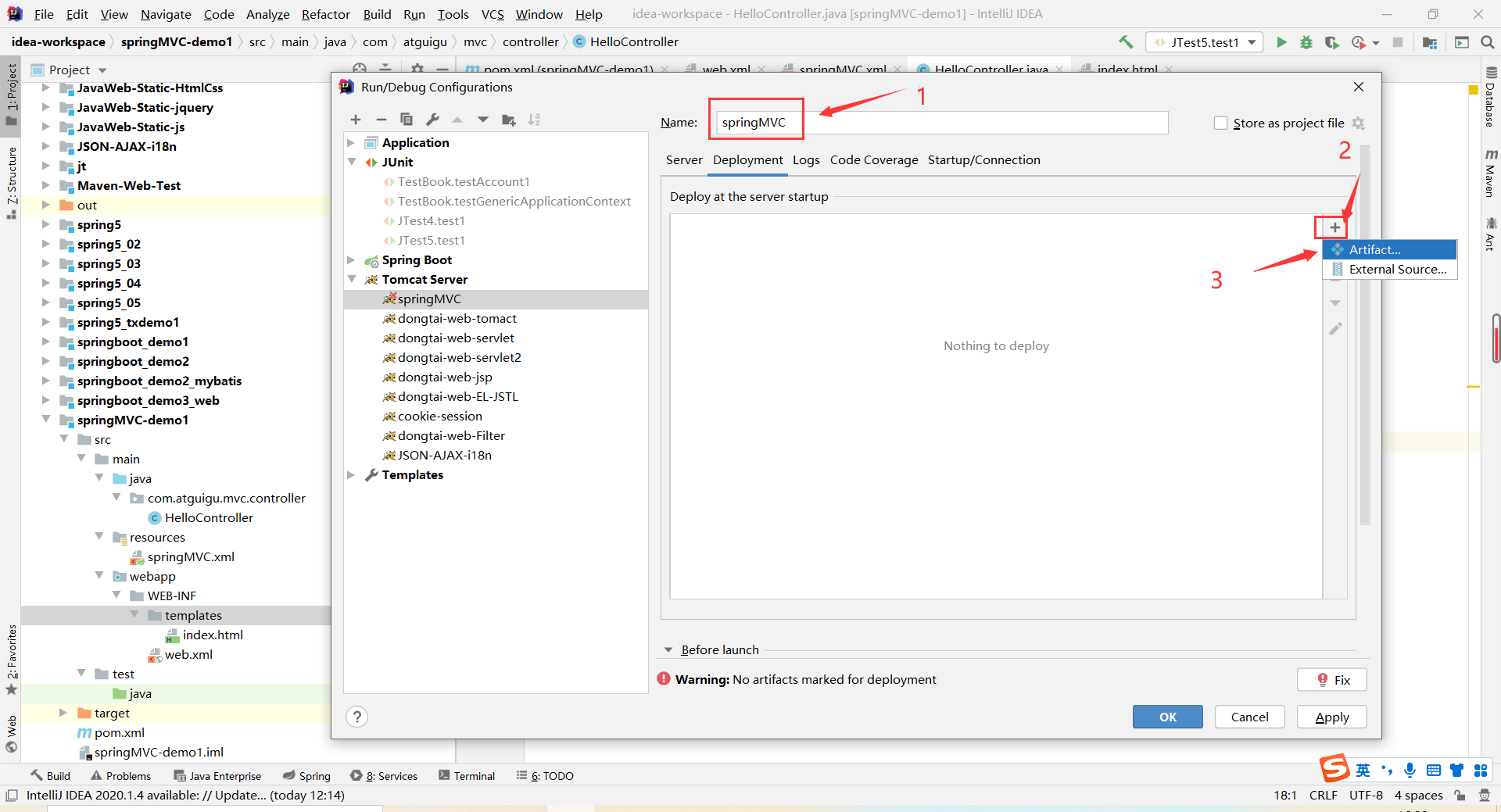
Task: Click the edit artifact pencil icon
Action: pyautogui.click(x=1335, y=329)
